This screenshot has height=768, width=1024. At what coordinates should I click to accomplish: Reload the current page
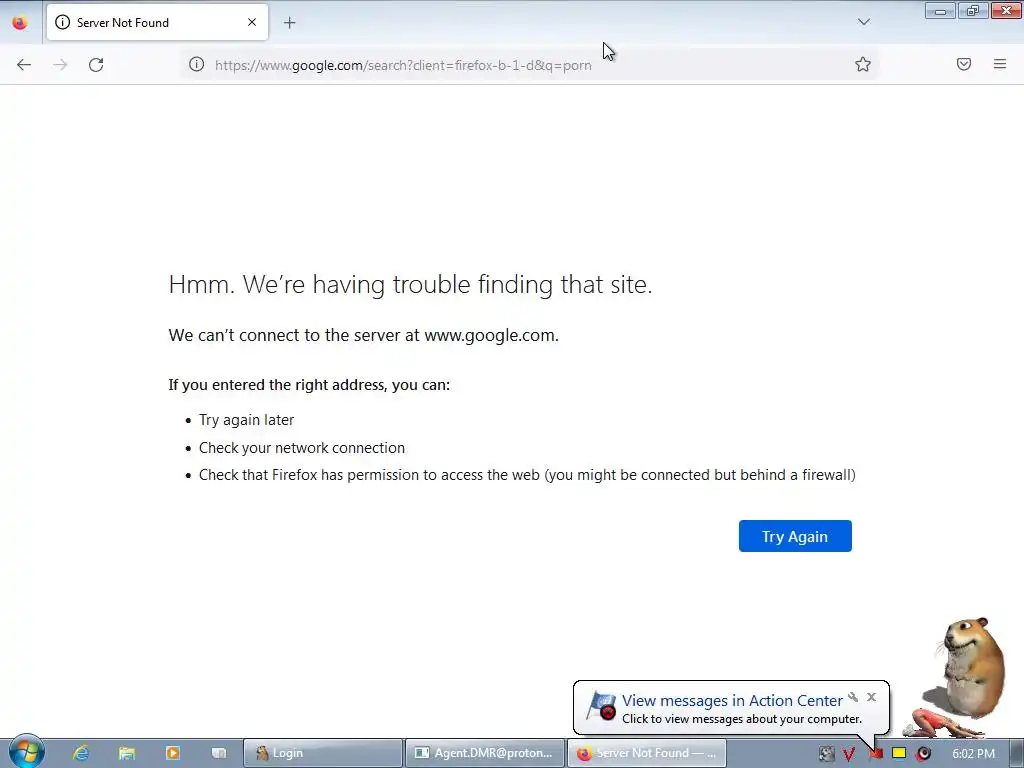pyautogui.click(x=96, y=65)
